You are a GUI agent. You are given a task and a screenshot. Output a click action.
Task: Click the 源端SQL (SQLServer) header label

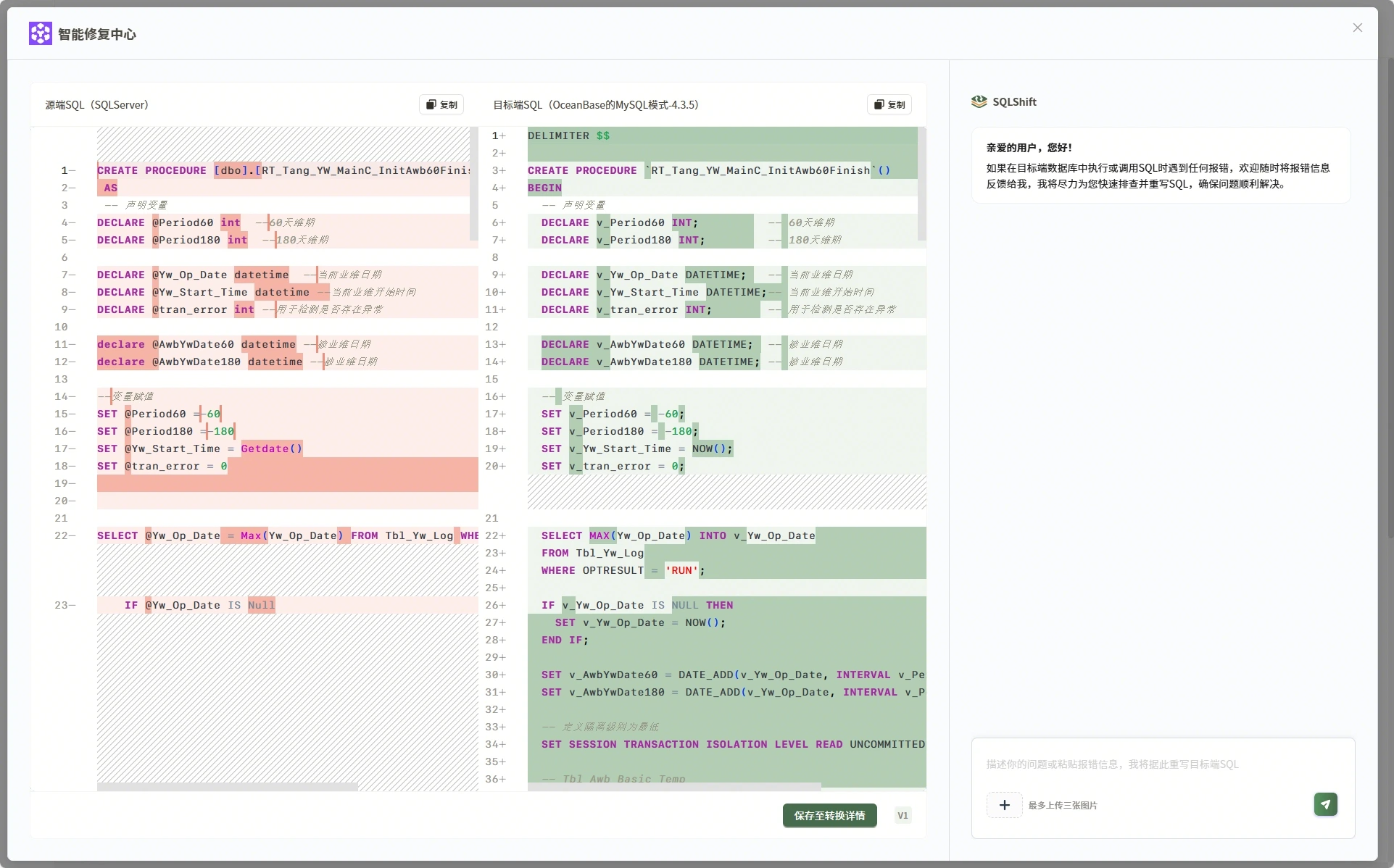(x=97, y=105)
